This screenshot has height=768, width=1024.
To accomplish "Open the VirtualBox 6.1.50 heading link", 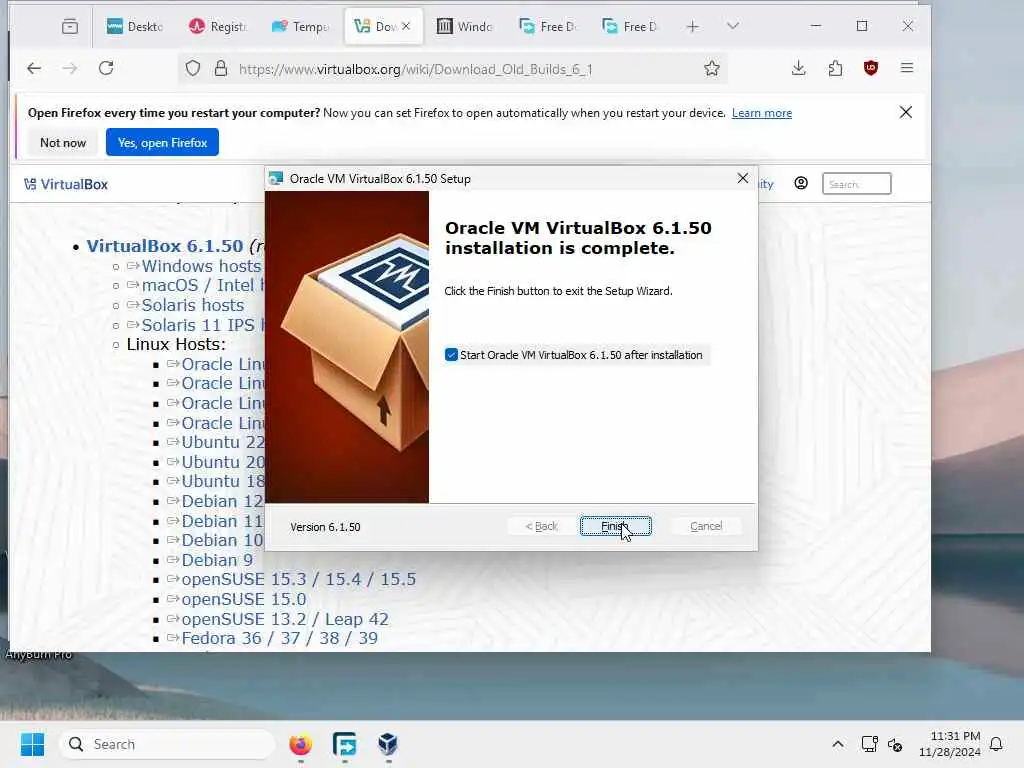I will (165, 246).
